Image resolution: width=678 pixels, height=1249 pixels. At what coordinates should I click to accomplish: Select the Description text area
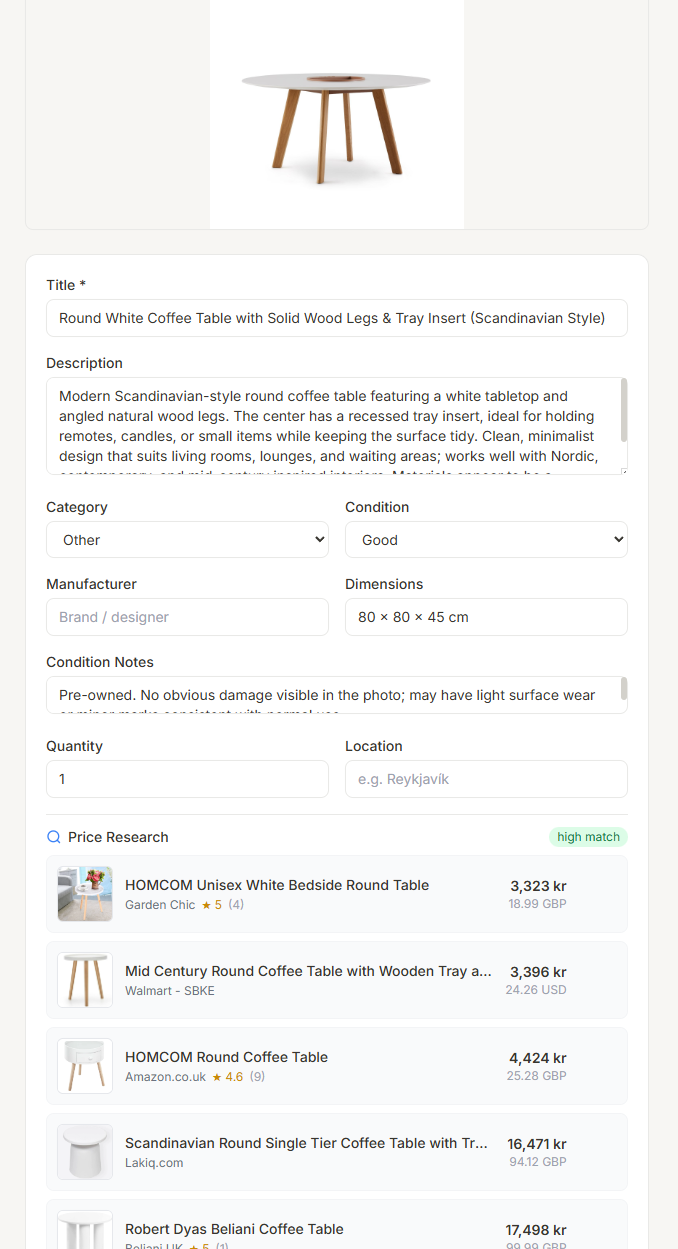pos(330,423)
